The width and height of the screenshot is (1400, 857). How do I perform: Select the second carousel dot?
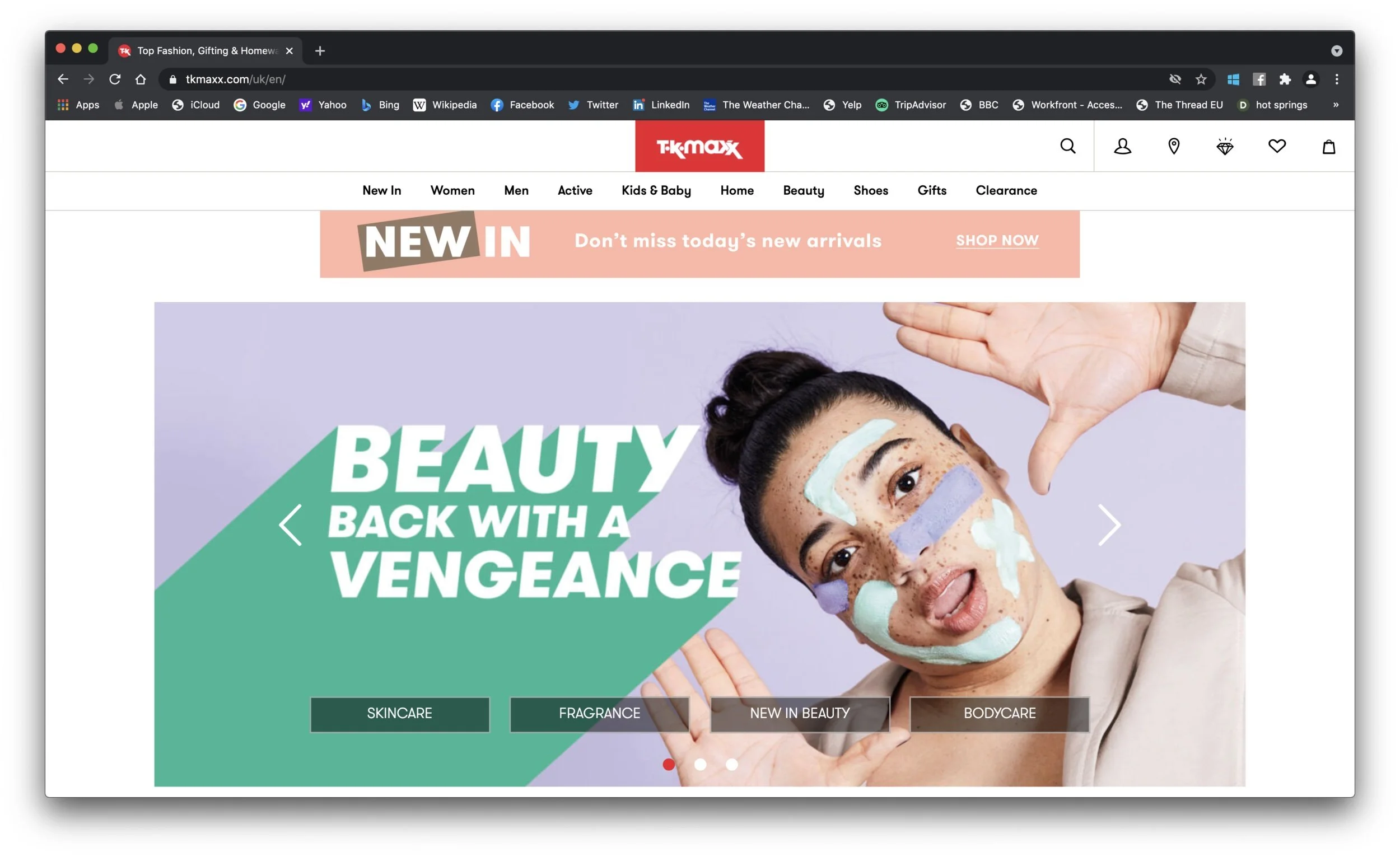coord(700,765)
